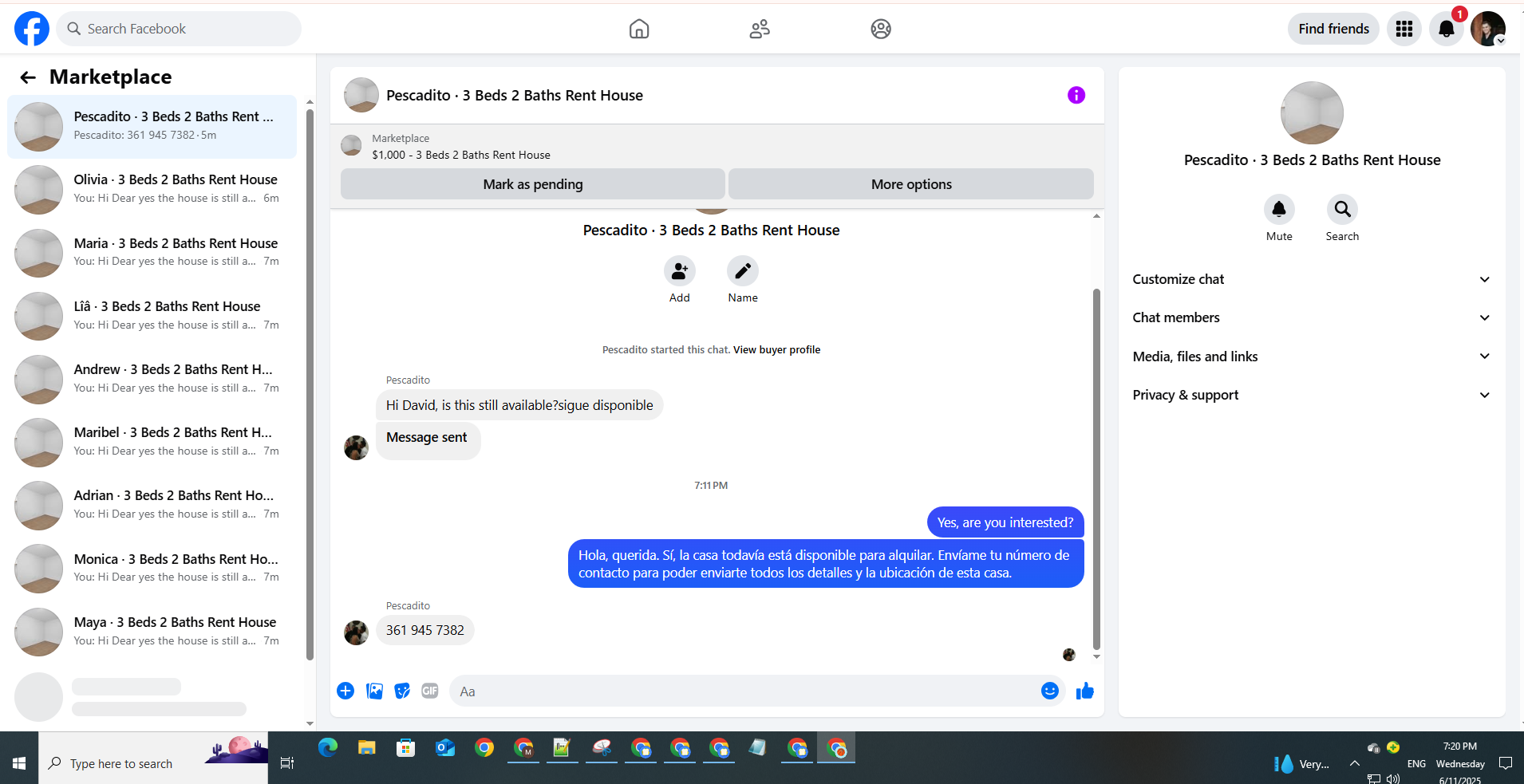Screen dimensions: 1524x784
Task: Open the purple conversation info icon
Action: pyautogui.click(x=1076, y=95)
